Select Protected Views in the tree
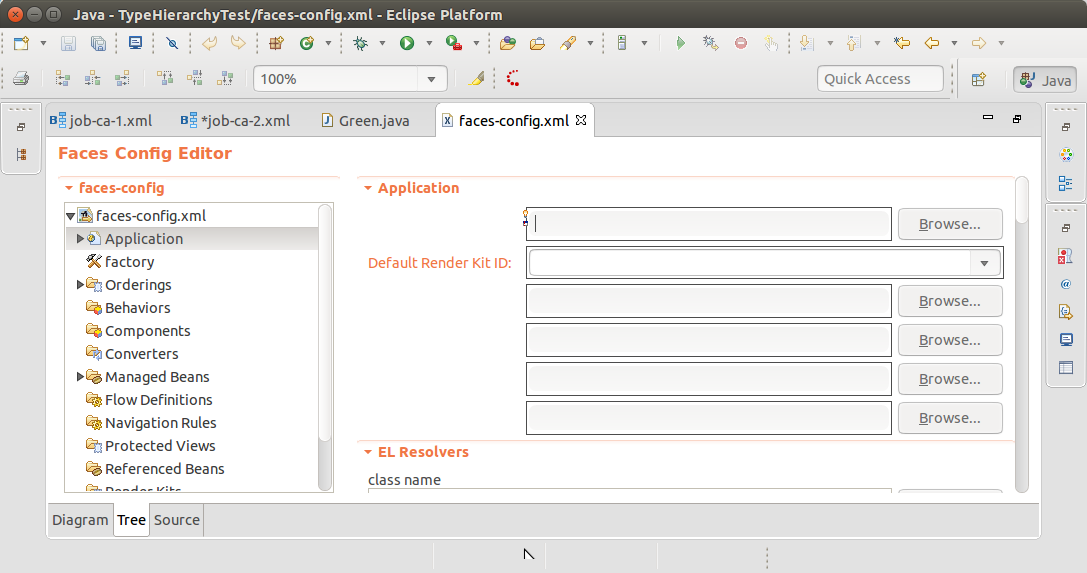The height and width of the screenshot is (573, 1087). pos(159,446)
